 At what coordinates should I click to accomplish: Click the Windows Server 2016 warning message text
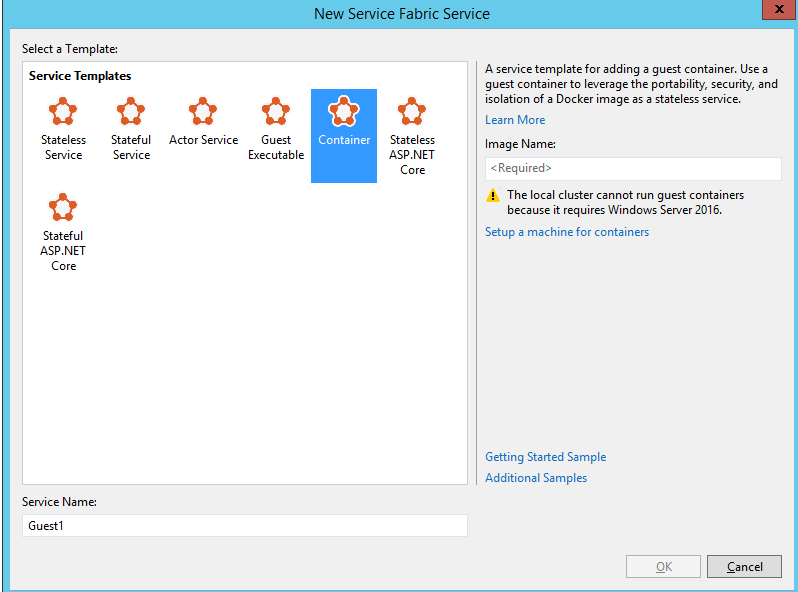click(x=625, y=203)
